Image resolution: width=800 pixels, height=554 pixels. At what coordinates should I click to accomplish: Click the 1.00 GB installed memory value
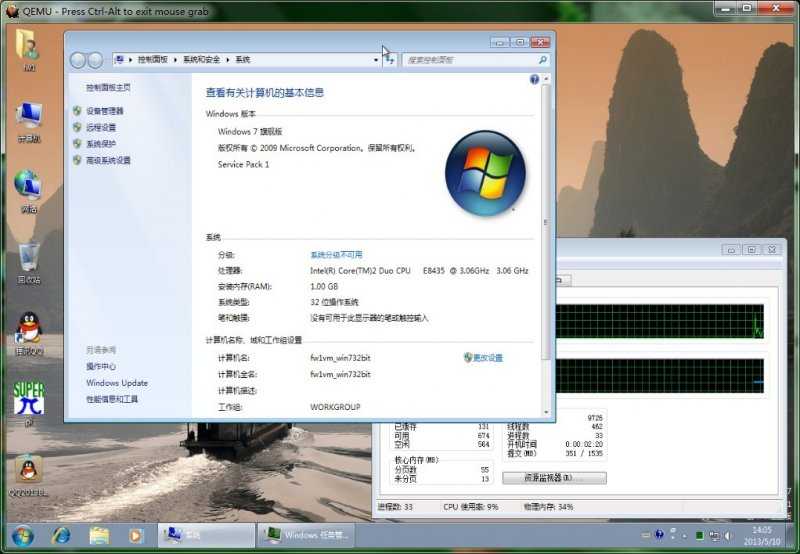(x=324, y=286)
